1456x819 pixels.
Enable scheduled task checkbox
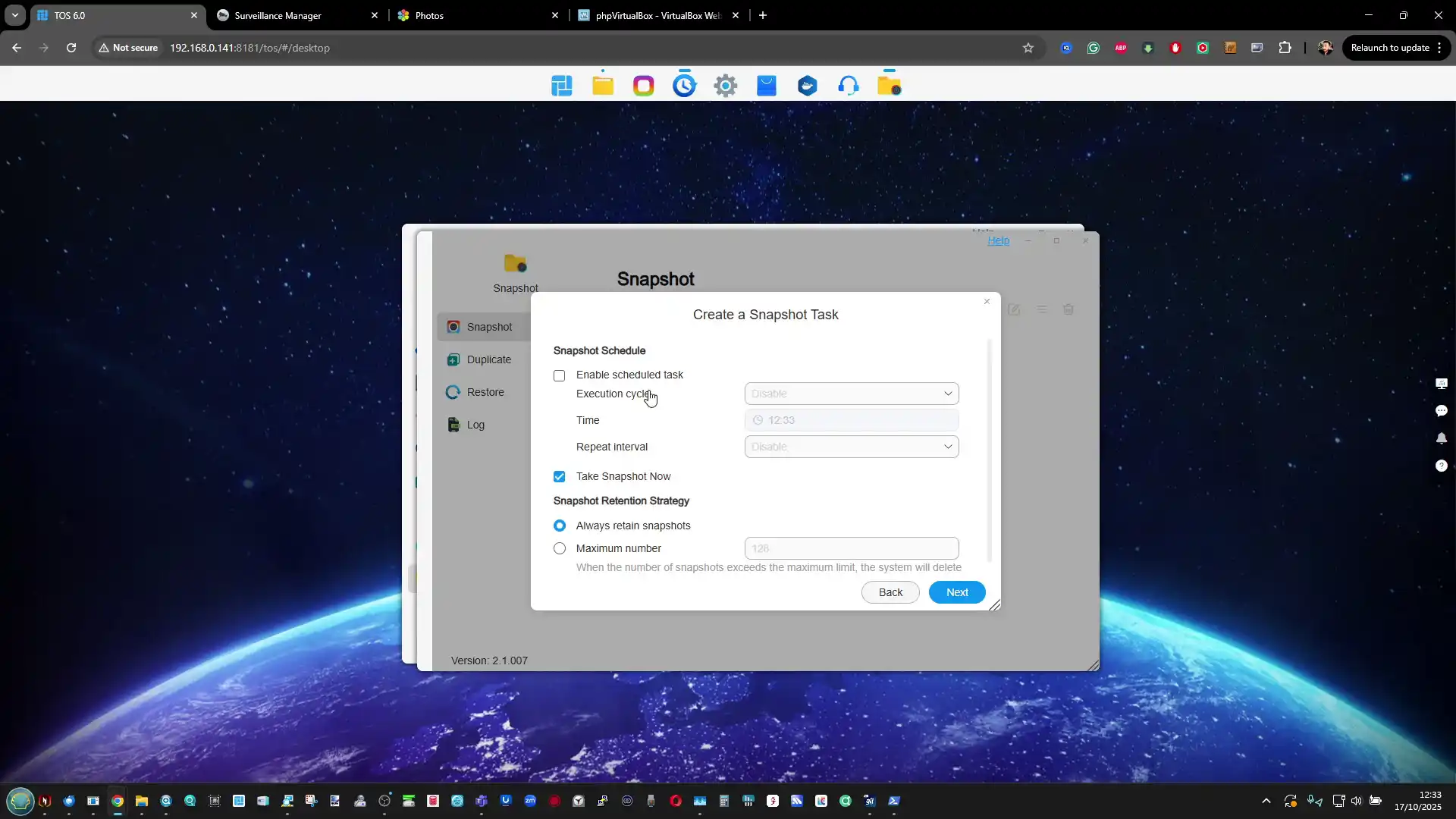pos(560,375)
